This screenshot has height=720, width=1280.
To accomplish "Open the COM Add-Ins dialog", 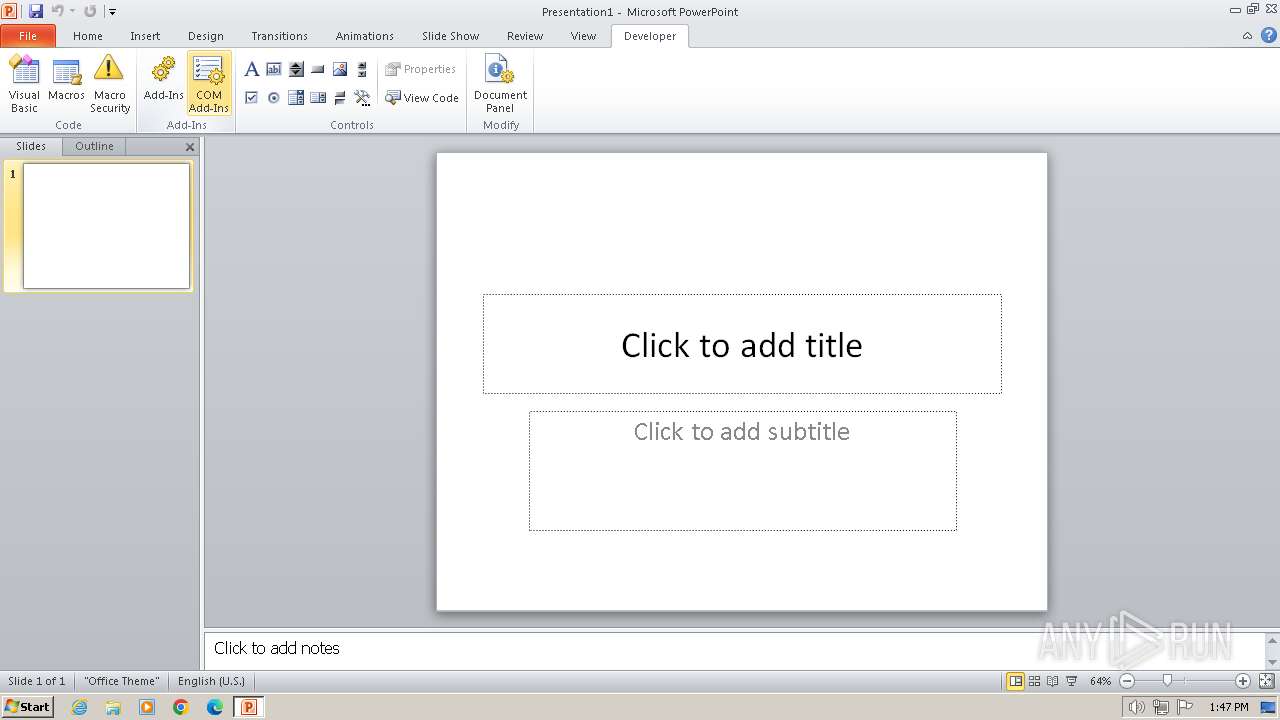I will pos(209,84).
